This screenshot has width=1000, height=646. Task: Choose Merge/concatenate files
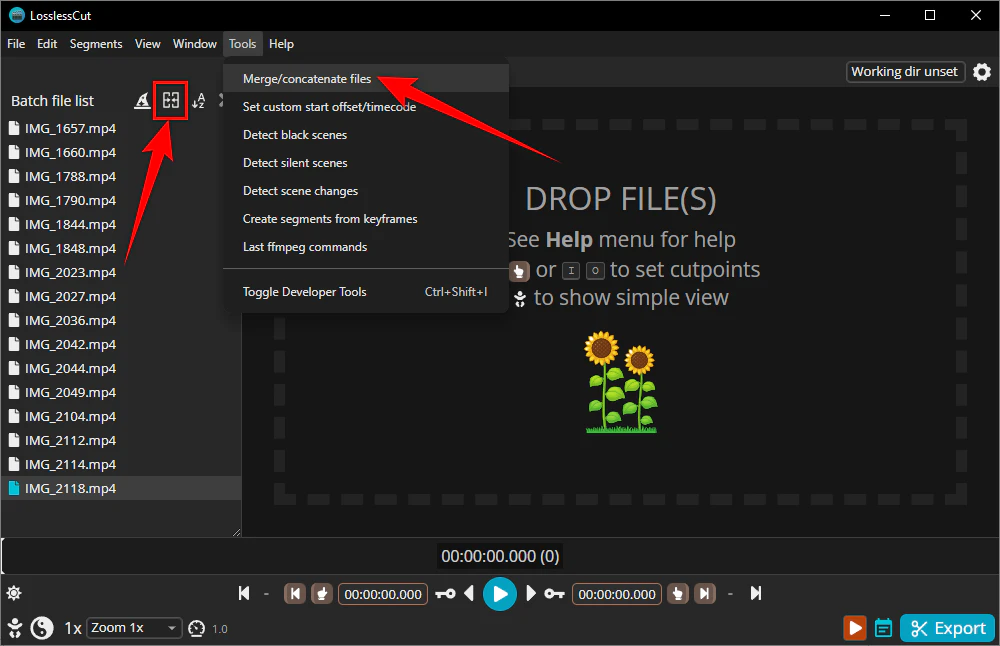coord(366,78)
